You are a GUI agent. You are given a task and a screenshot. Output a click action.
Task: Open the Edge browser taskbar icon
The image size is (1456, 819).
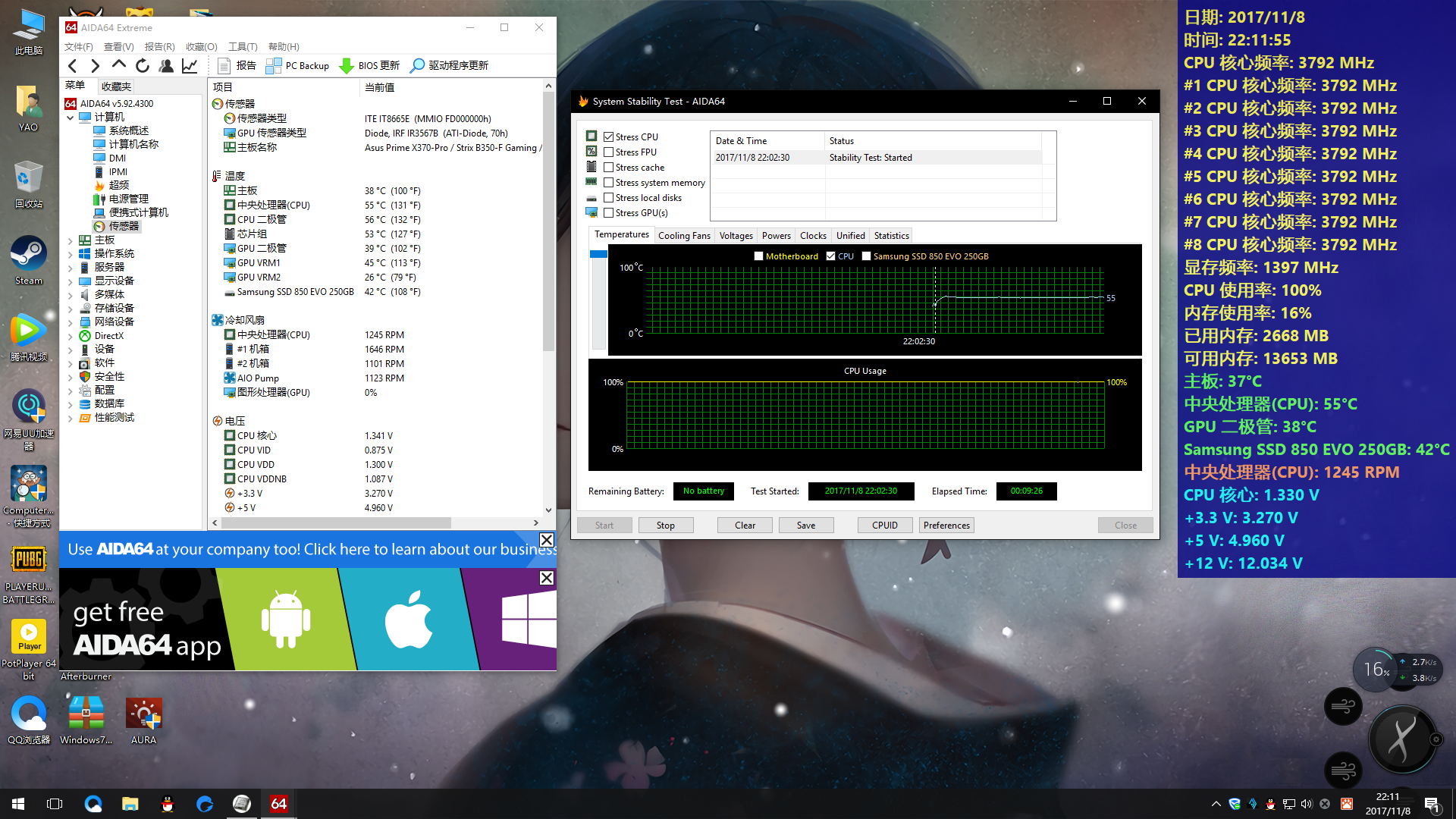(x=205, y=804)
